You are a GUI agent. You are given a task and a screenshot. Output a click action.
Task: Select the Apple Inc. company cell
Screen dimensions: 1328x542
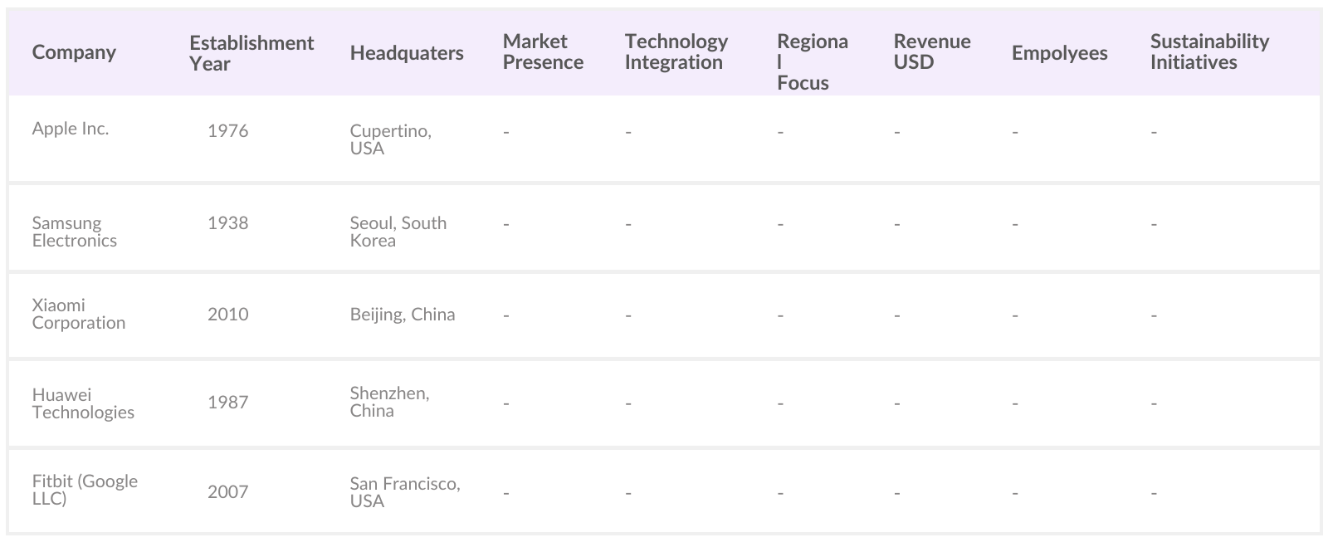pos(70,128)
